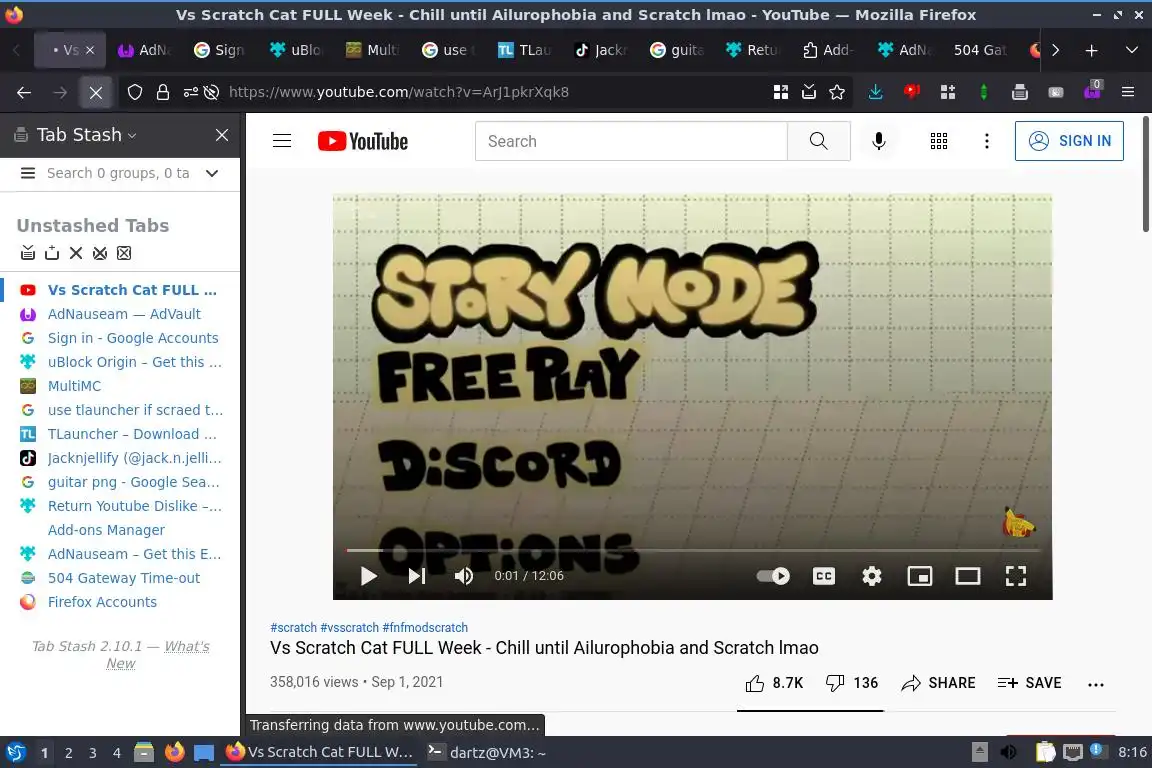Click the YouTube logo

(363, 141)
